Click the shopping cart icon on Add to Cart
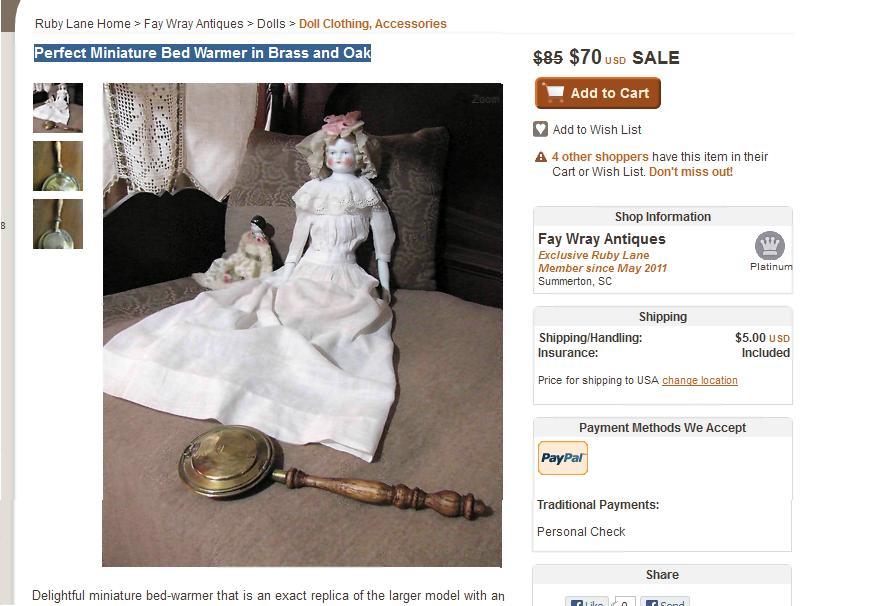 (x=554, y=93)
